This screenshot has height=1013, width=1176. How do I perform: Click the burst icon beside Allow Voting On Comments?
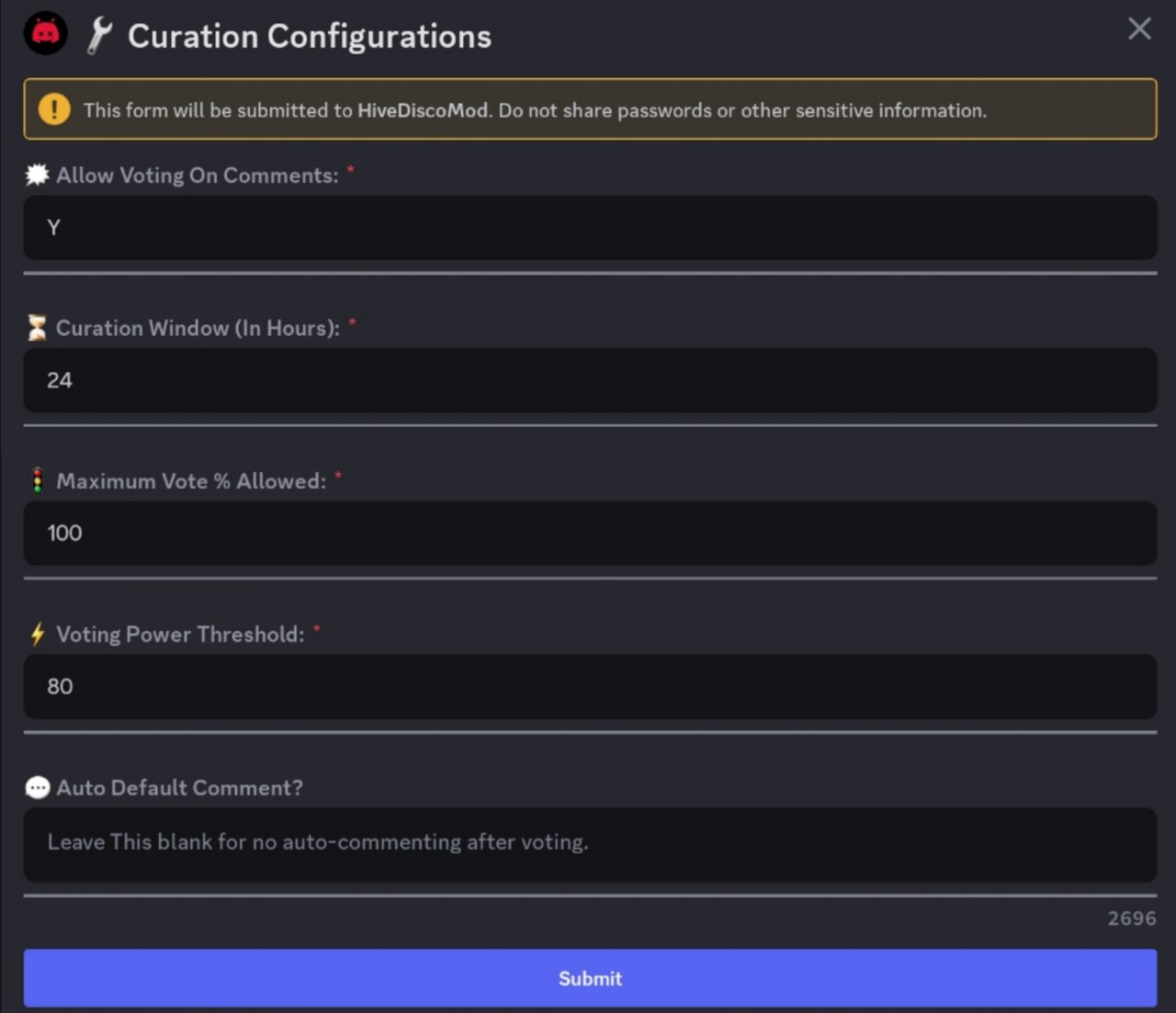click(x=37, y=174)
